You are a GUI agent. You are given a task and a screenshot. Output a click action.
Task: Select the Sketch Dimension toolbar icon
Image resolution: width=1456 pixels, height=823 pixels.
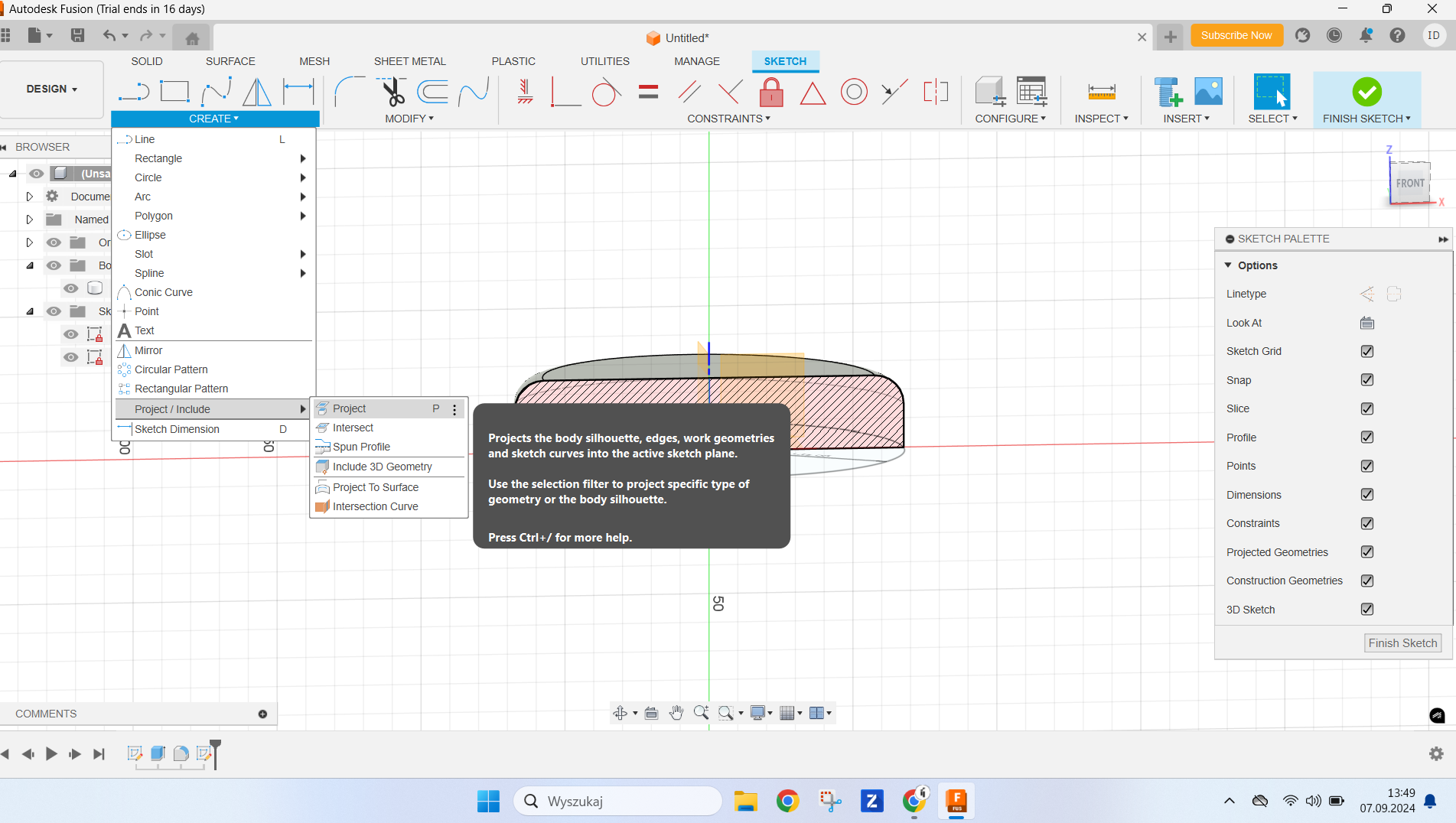298,92
